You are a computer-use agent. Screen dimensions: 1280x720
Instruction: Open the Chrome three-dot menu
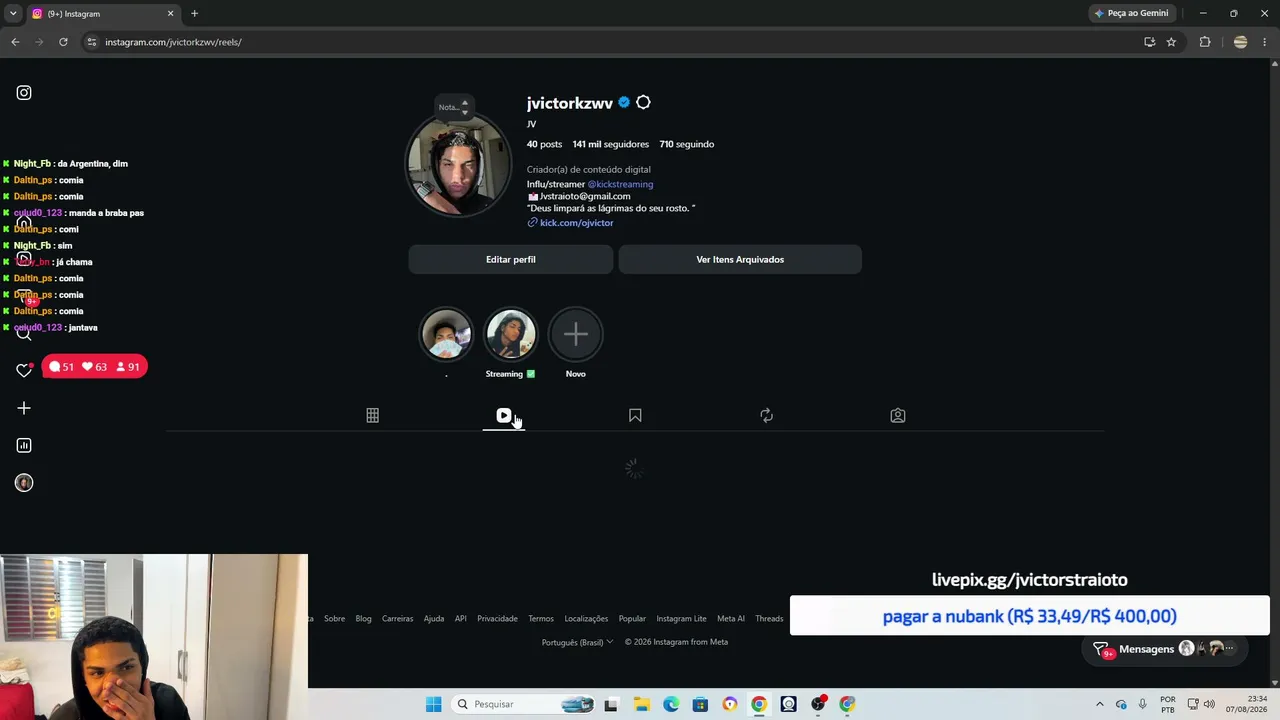pos(1264,42)
